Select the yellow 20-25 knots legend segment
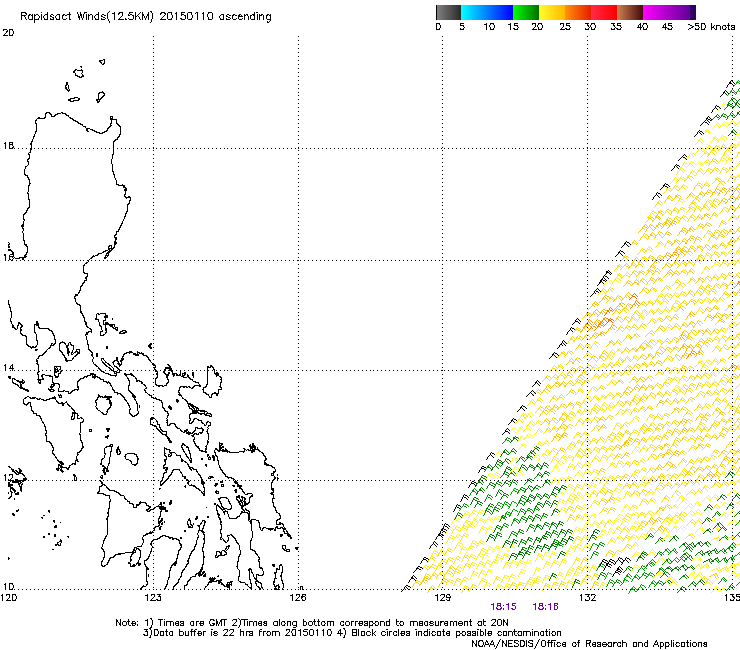The height and width of the screenshot is (650, 740). tap(552, 12)
